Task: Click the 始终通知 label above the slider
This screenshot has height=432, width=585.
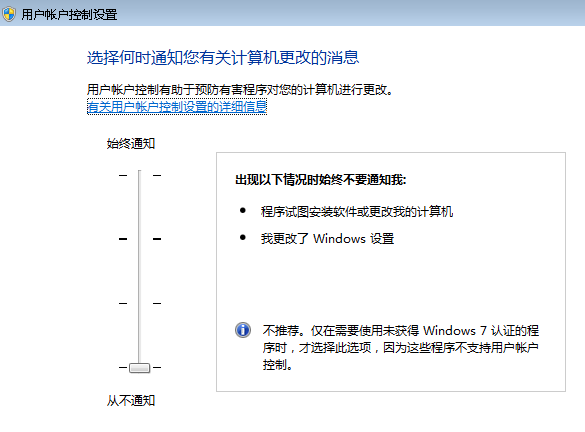Action: [131, 143]
